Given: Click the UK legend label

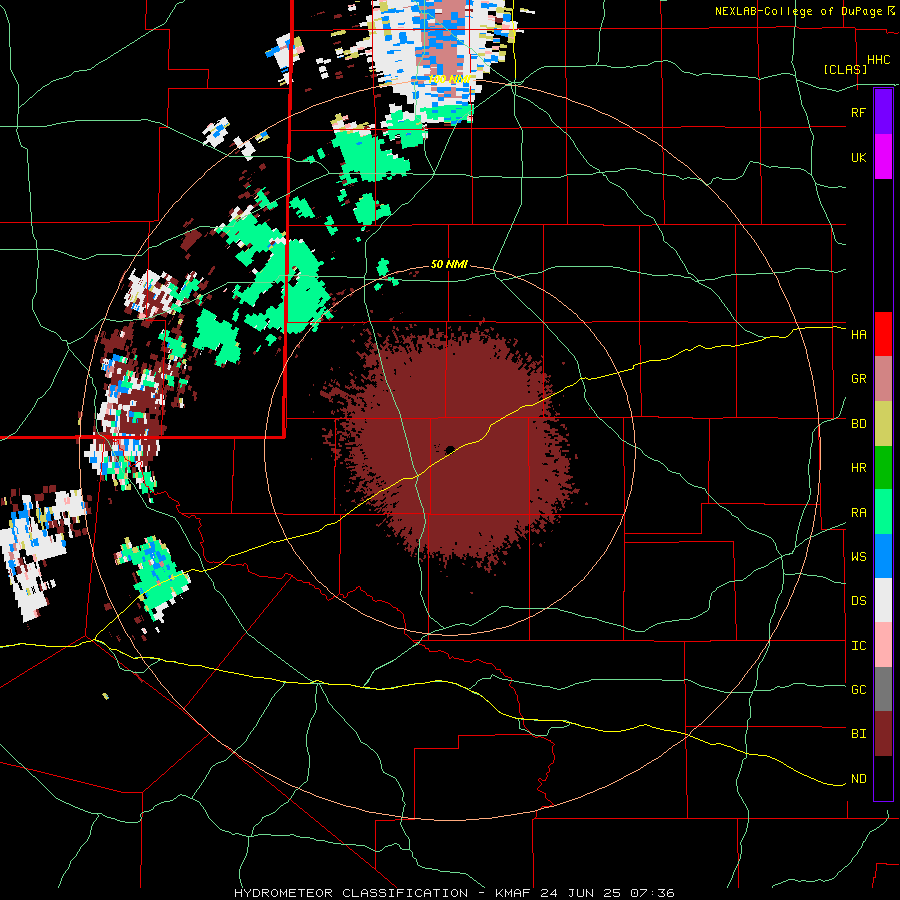Looking at the screenshot, I should (x=858, y=157).
